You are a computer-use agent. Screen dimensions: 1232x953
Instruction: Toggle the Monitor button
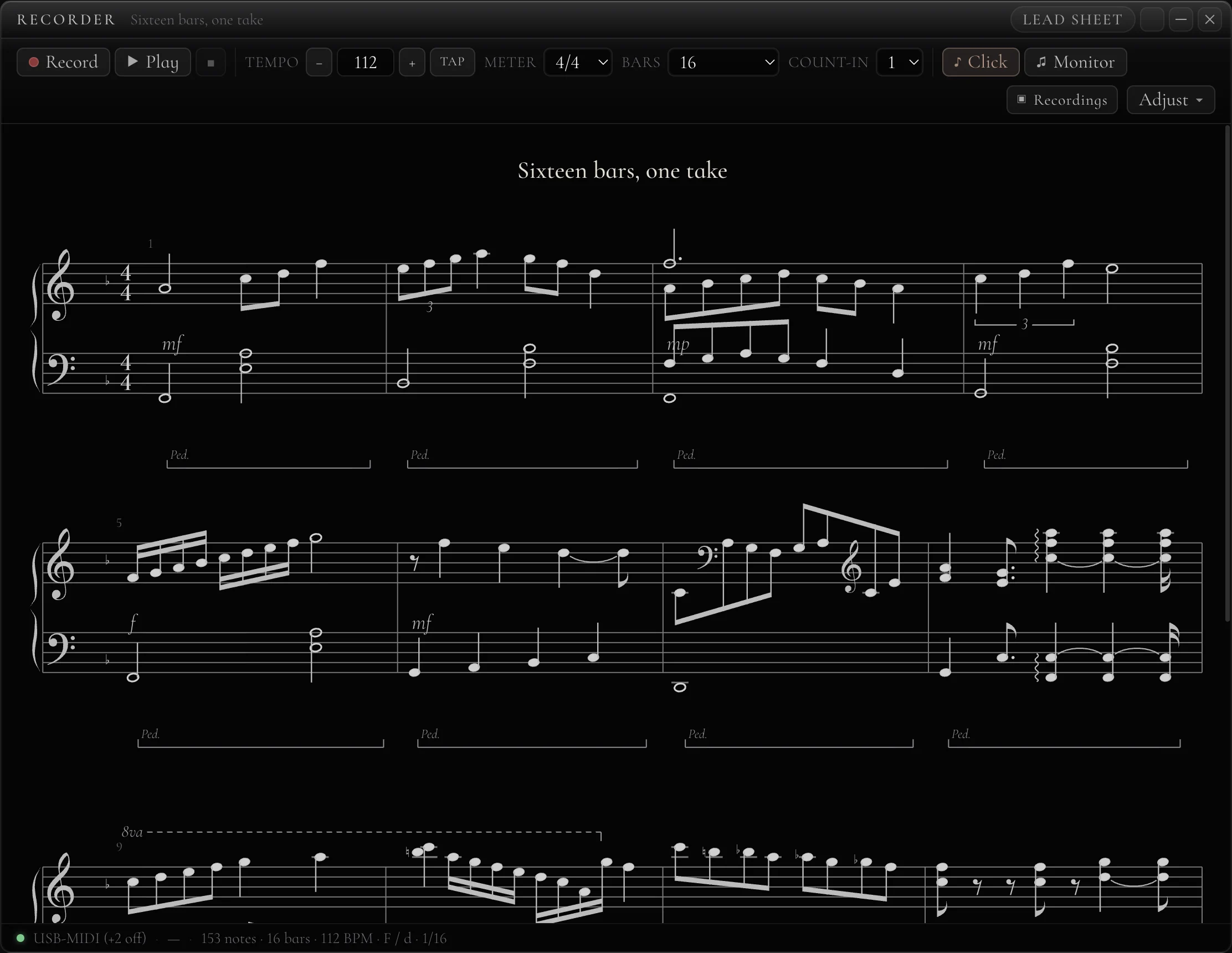point(1076,62)
